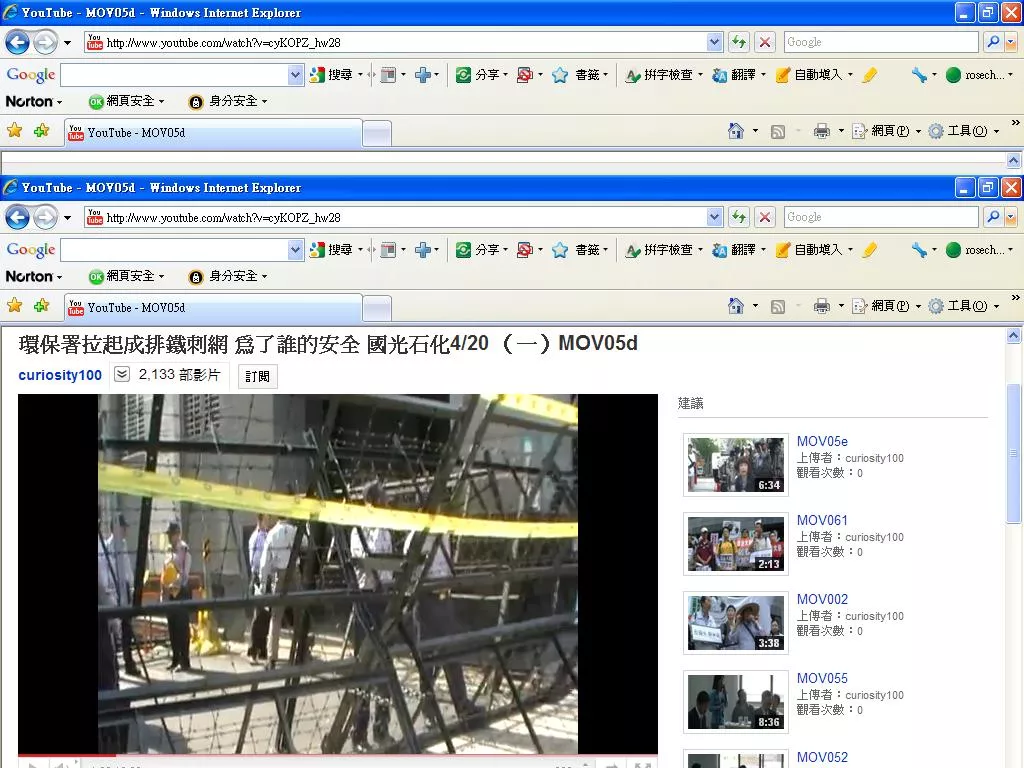The height and width of the screenshot is (768, 1024).
Task: Open Favorites star in front window
Action: [x=14, y=306]
